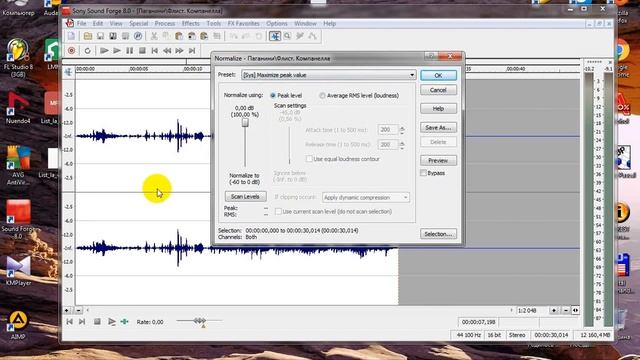Toggle the Bypass checkbox
This screenshot has width=640, height=360.
coord(423,173)
